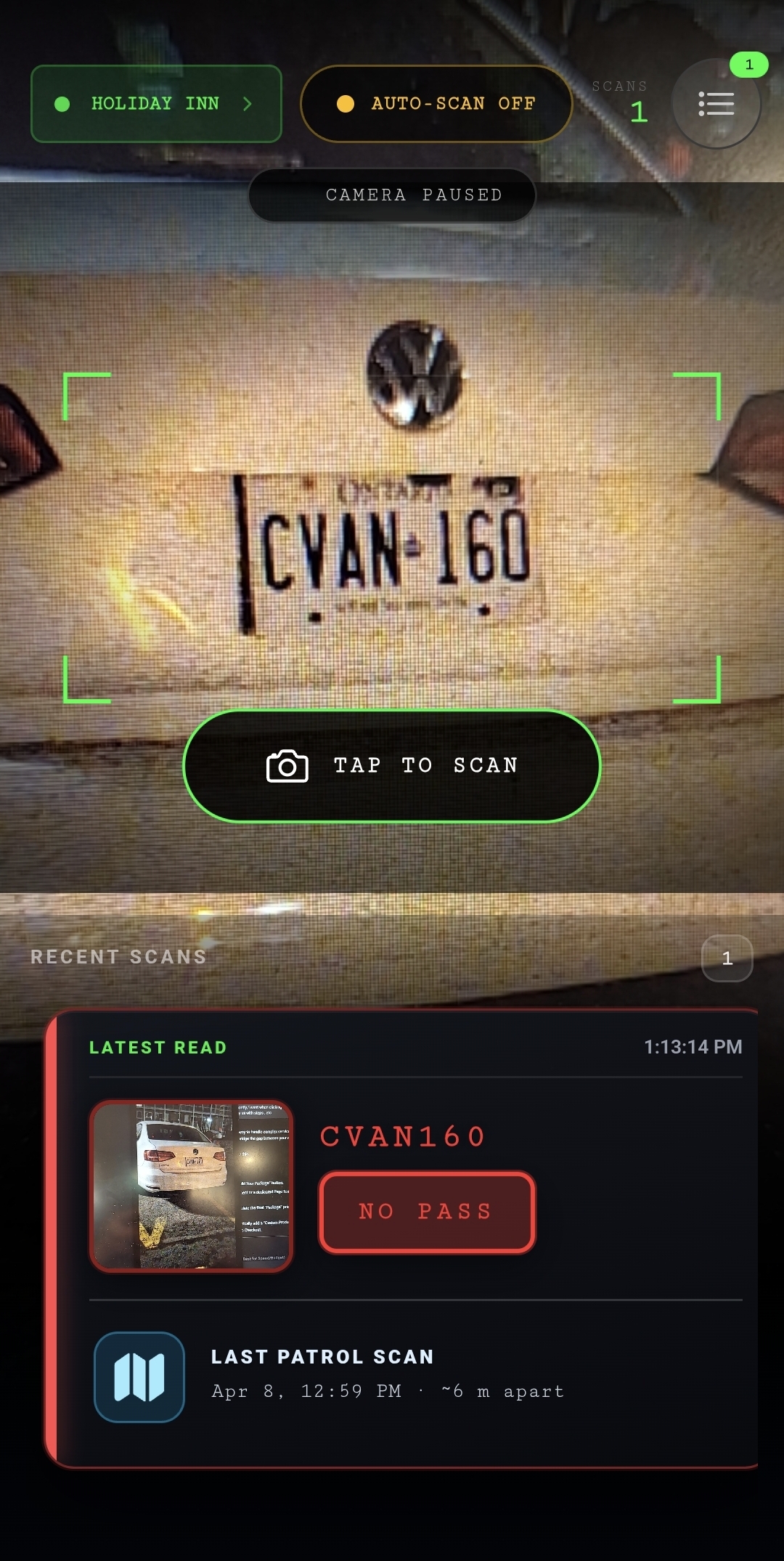
Task: Open the patrol map icon
Action: pyautogui.click(x=139, y=1377)
